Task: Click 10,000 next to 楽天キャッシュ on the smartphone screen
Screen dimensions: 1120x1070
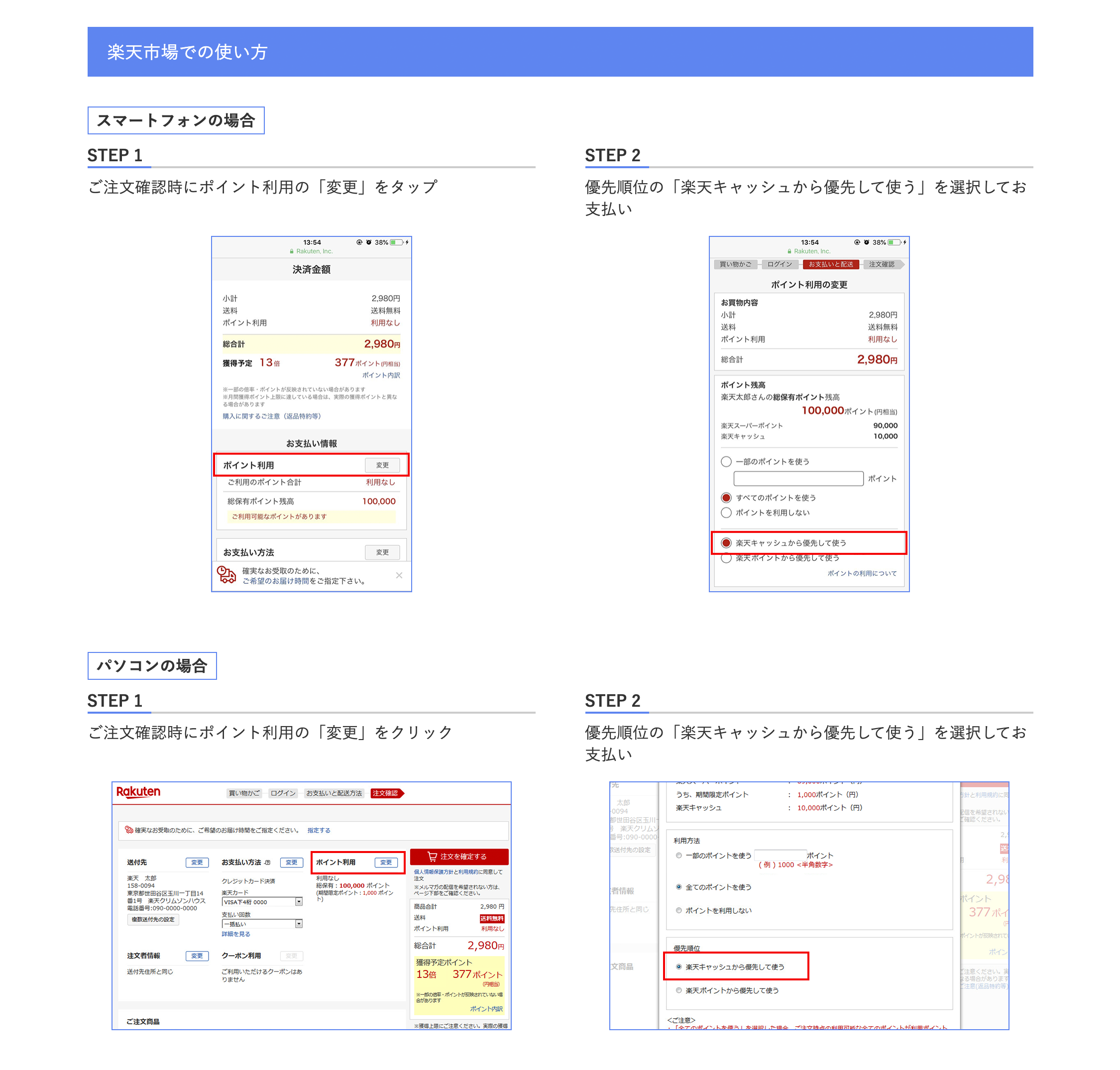Action: [x=886, y=436]
